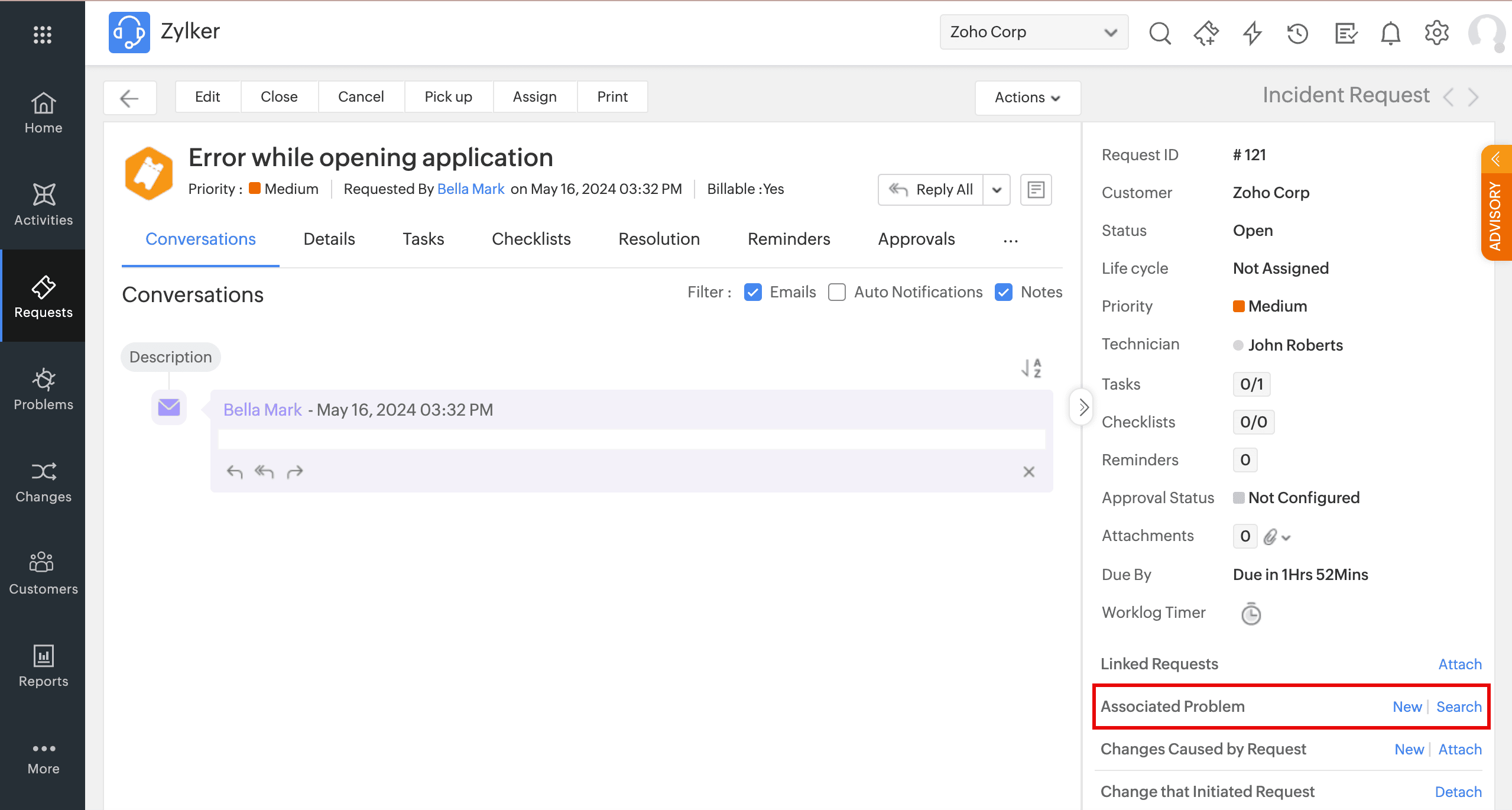Open requester Bella Mark's link

[471, 189]
